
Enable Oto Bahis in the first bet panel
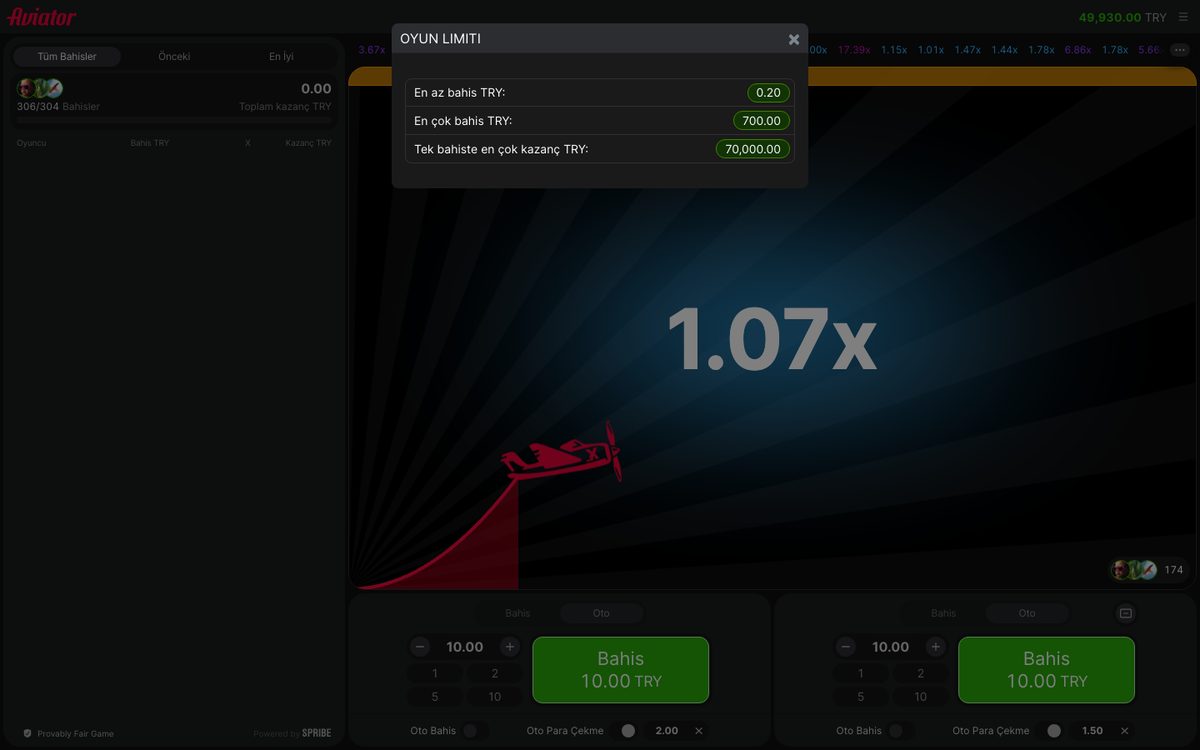coord(475,731)
